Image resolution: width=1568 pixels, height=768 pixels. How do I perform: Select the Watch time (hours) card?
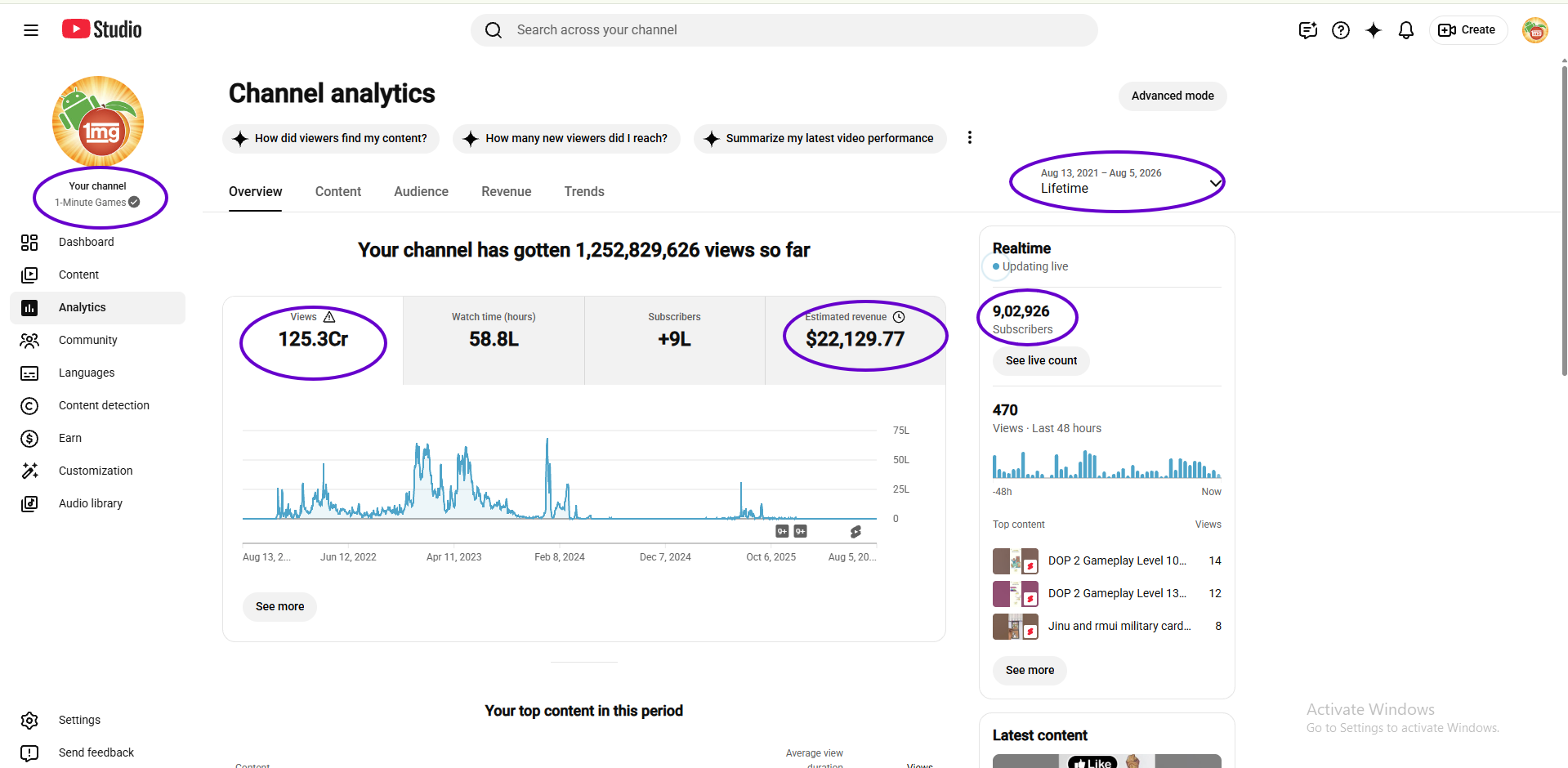[x=494, y=340]
